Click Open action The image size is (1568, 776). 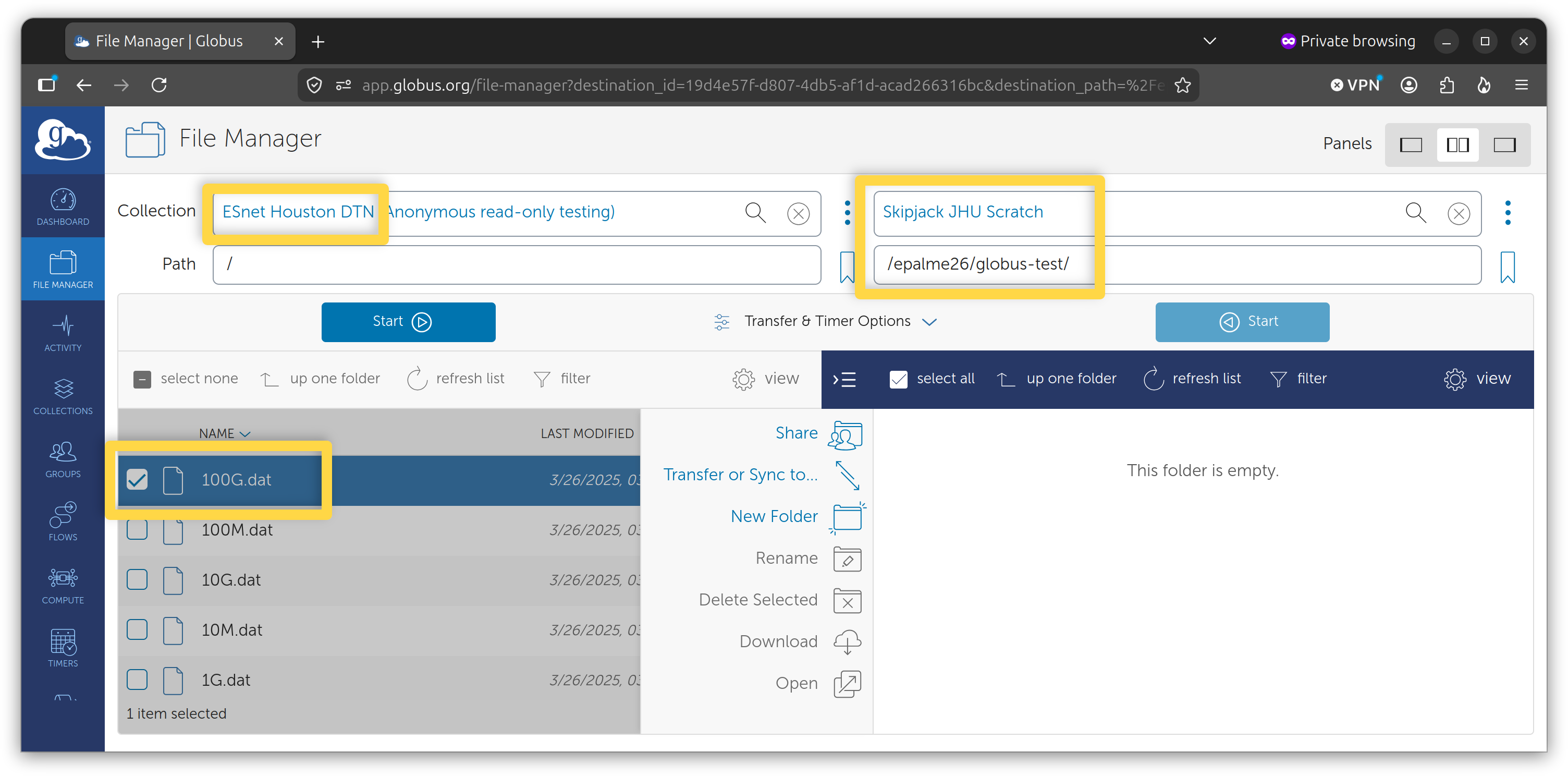(x=818, y=684)
